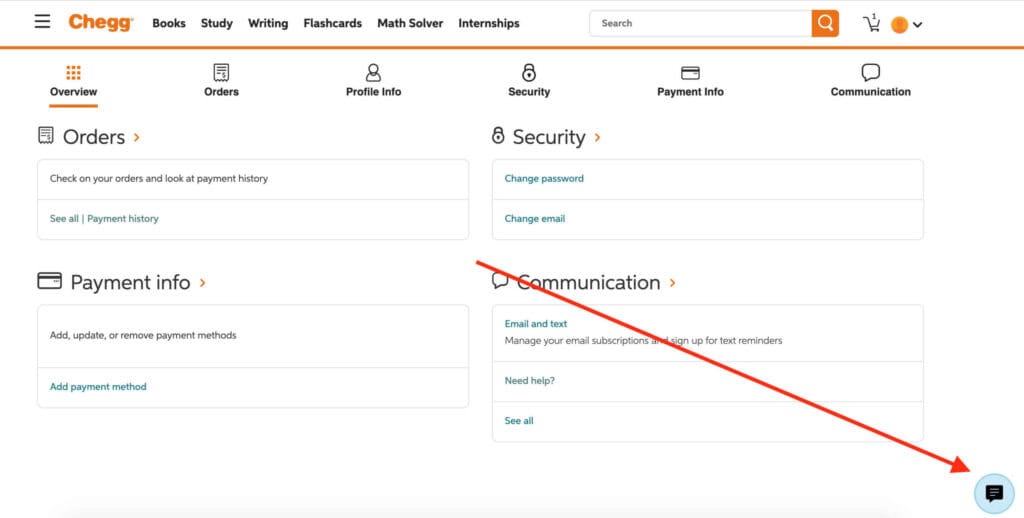Switch to the Payment Info tab label
The width and height of the screenshot is (1024, 518).
click(x=690, y=92)
